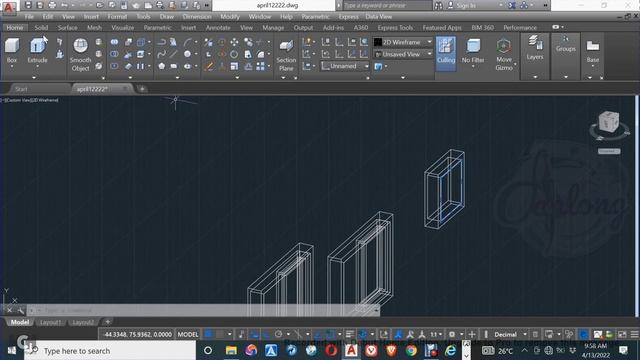640x360 pixels.
Task: Toggle isolate objects icon in status bar
Action: [x=569, y=334]
